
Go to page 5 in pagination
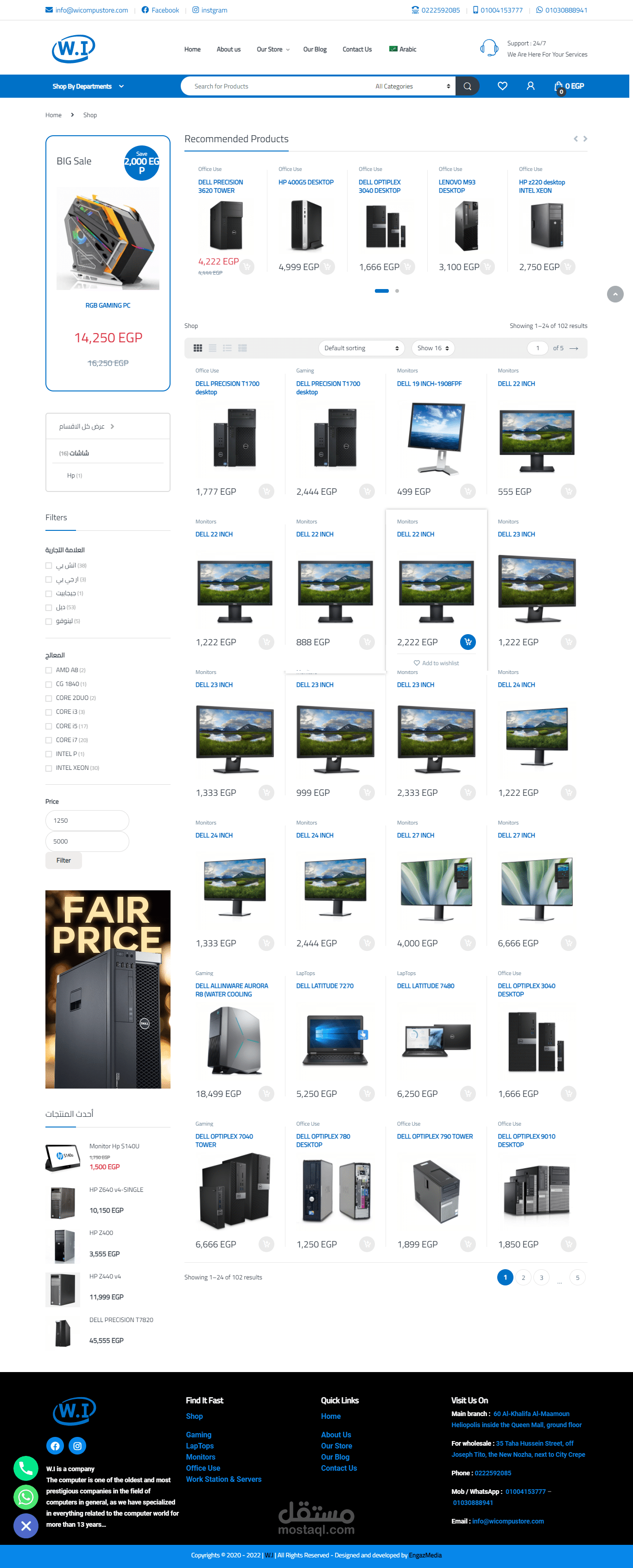(577, 1278)
